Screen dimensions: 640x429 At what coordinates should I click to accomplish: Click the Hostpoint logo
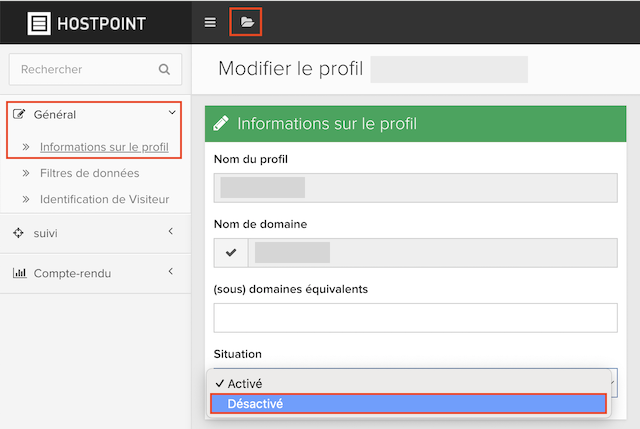87,23
